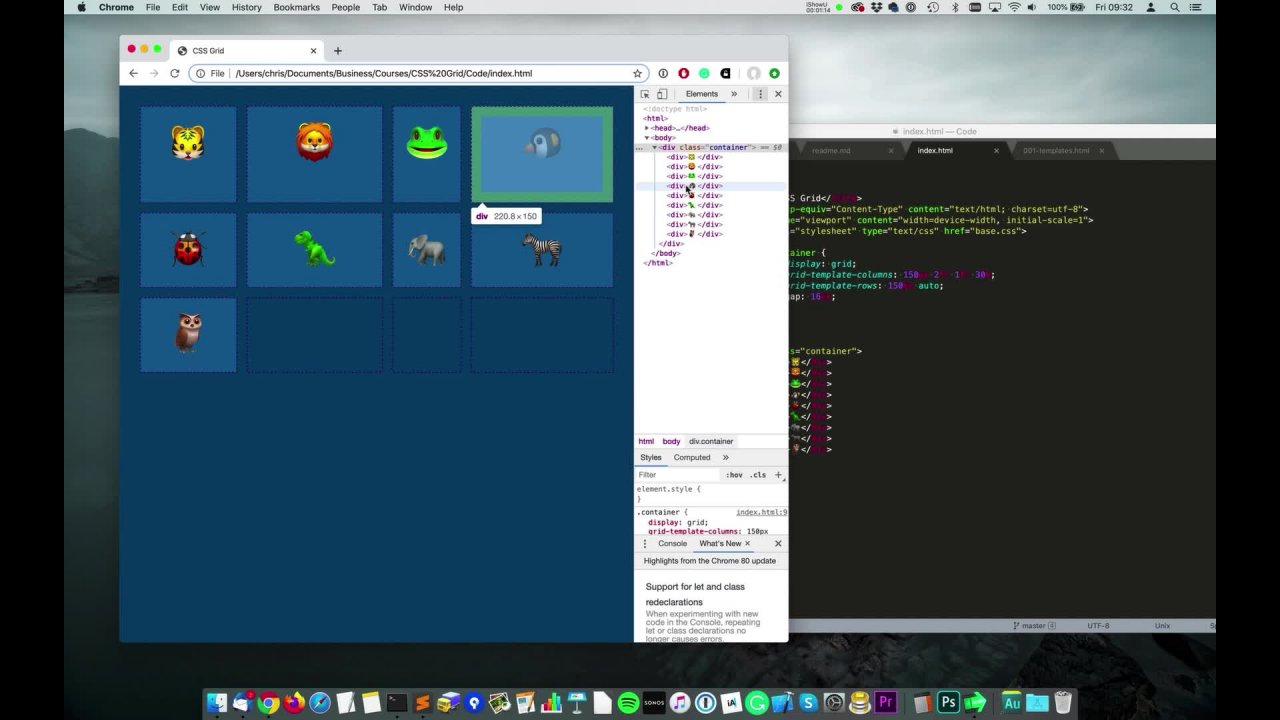
Task: Click UTF-8 encoding in editor status bar
Action: click(x=1098, y=626)
